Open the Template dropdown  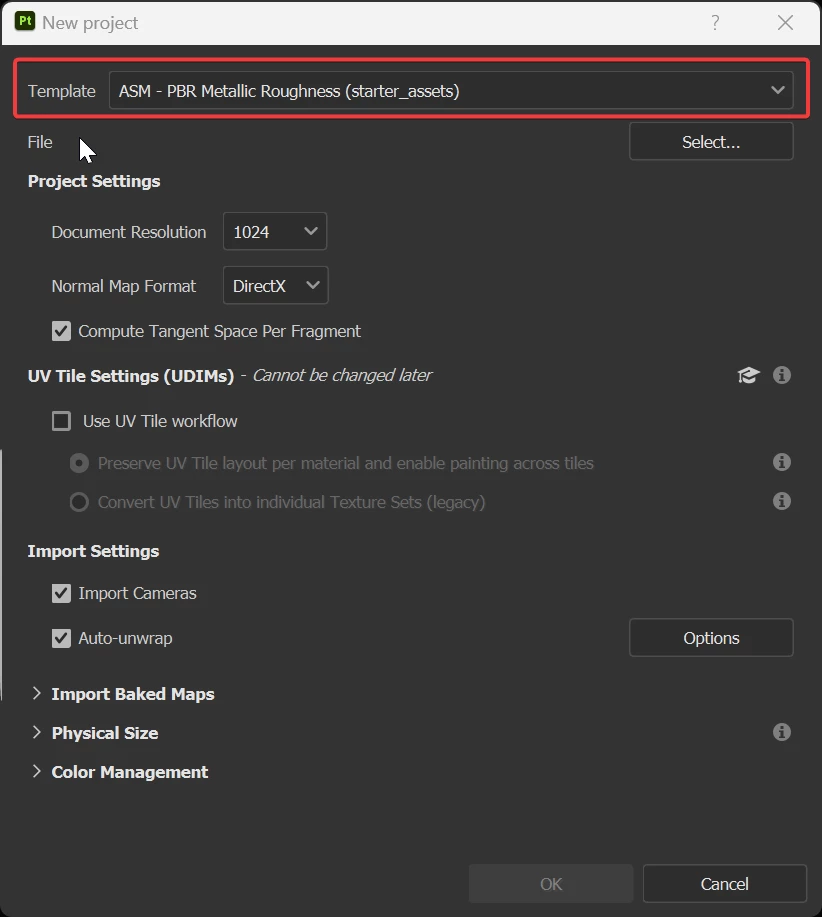451,91
